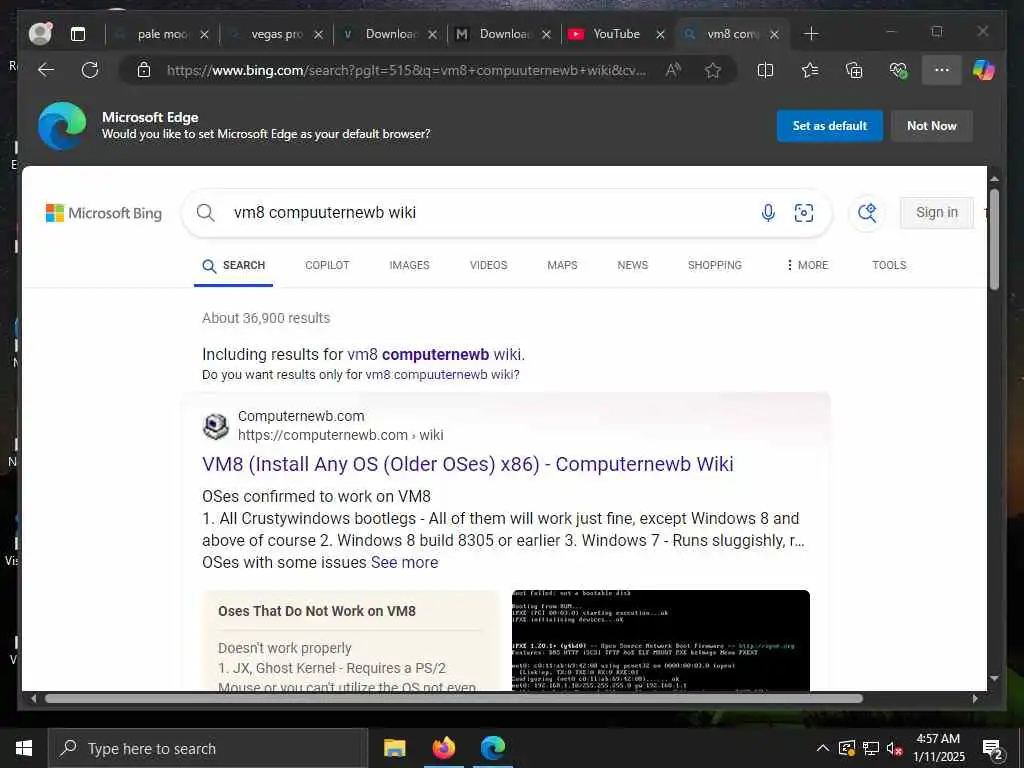Select the NEWS search tab
The image size is (1024, 768).
[633, 265]
